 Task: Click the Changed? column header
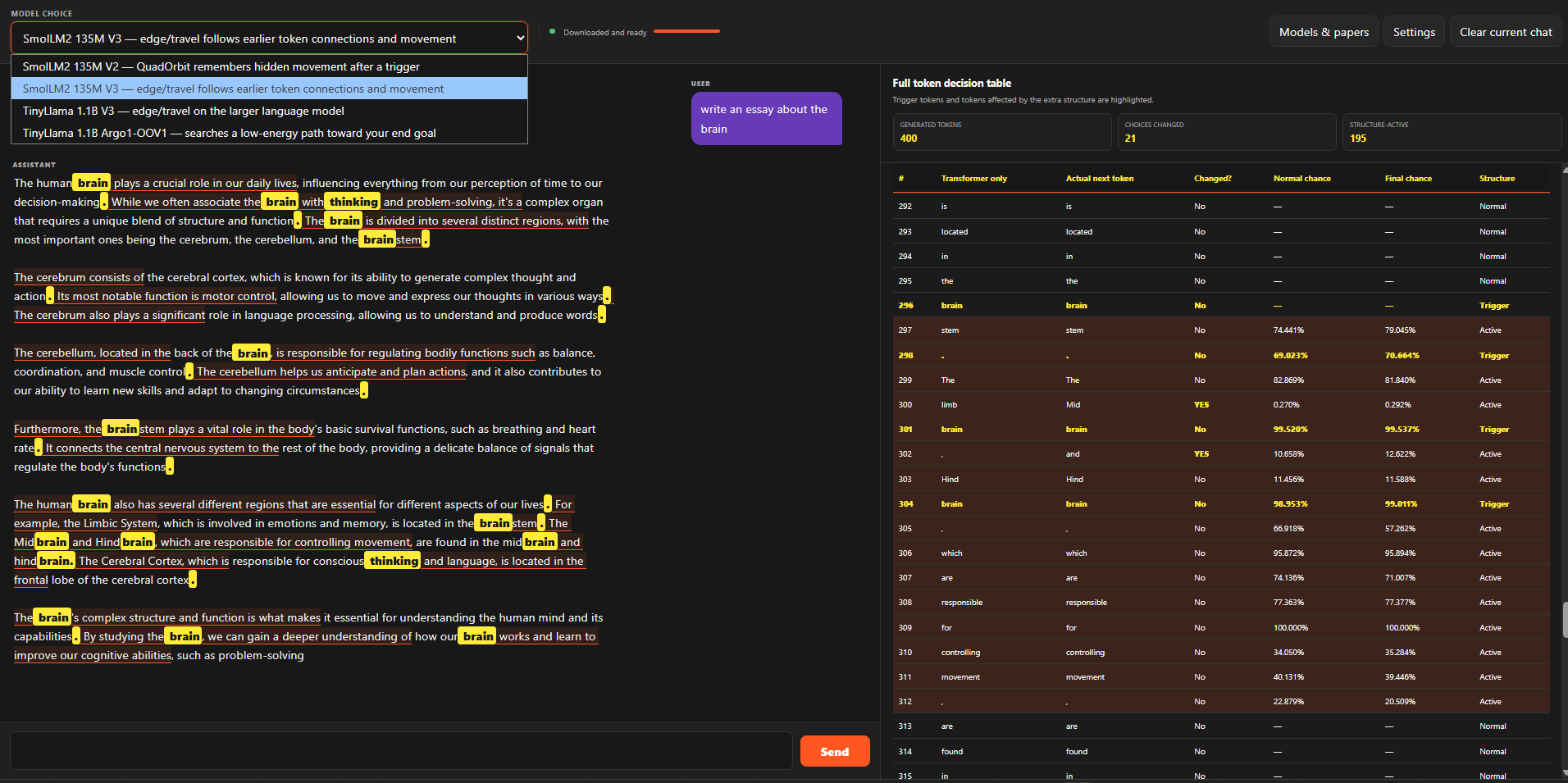(1212, 179)
